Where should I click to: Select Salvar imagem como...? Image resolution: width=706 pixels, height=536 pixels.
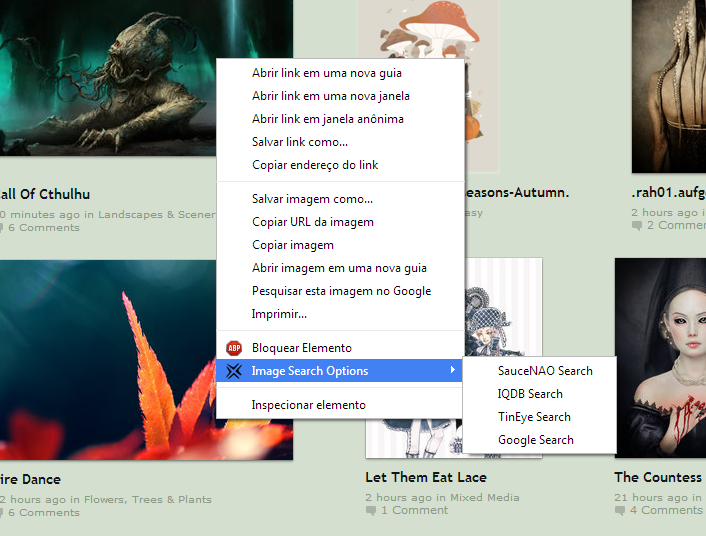coord(340,199)
